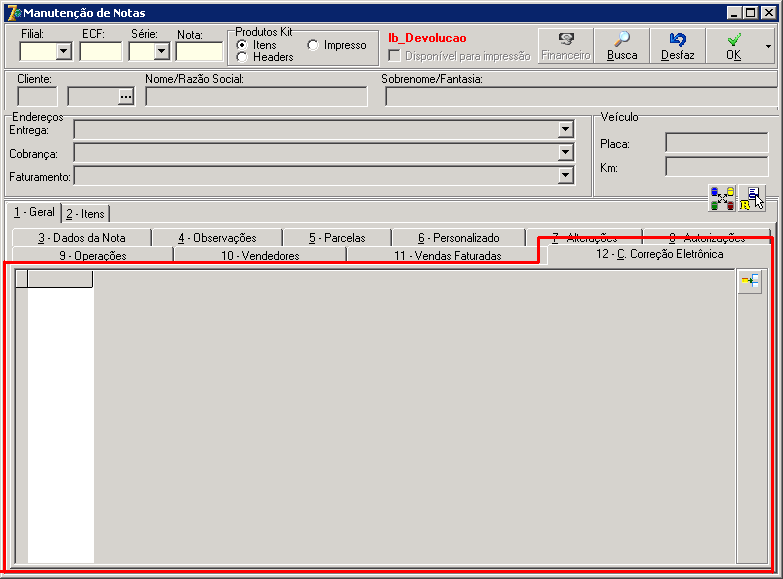Select the Headers radio option
Screen dimensions: 783x579
(242, 57)
